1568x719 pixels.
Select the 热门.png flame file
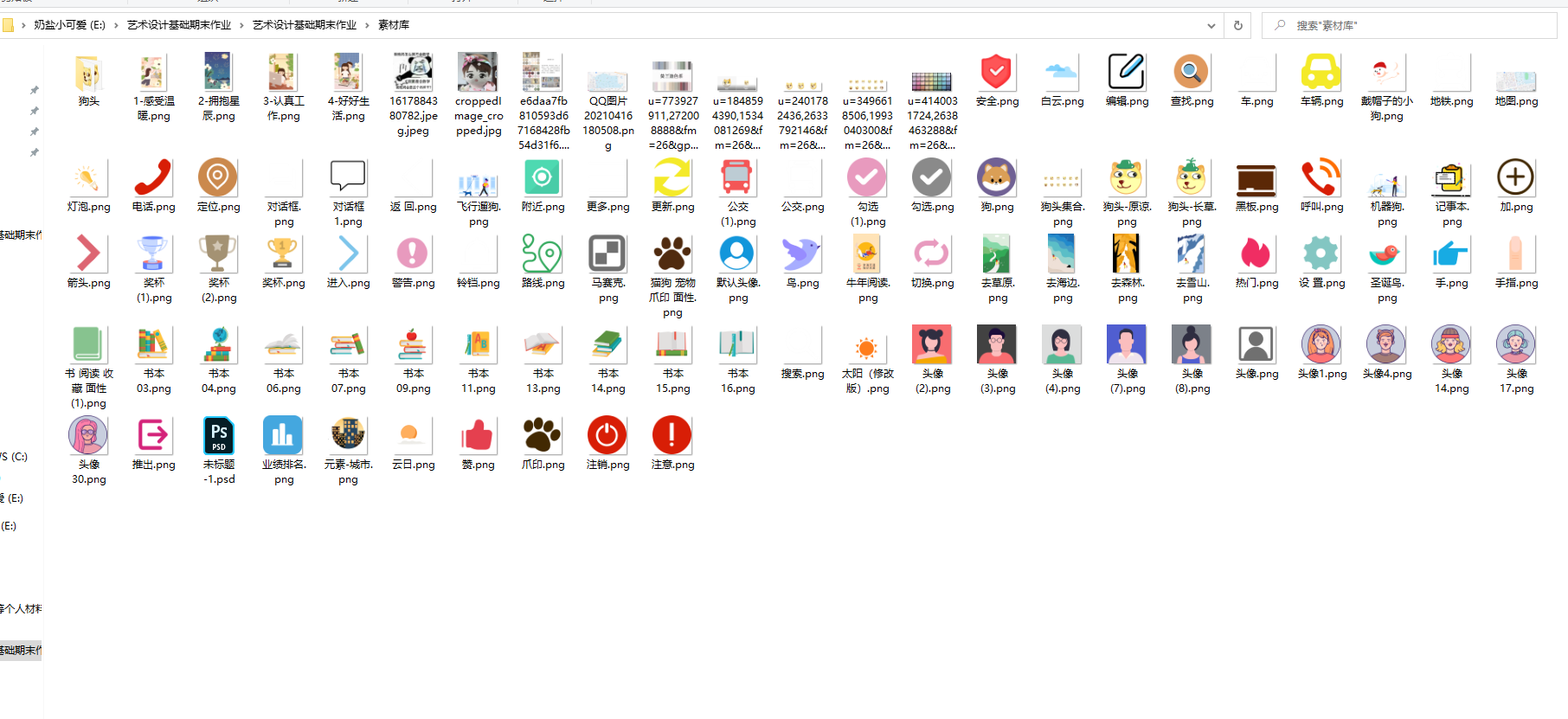[x=1256, y=254]
